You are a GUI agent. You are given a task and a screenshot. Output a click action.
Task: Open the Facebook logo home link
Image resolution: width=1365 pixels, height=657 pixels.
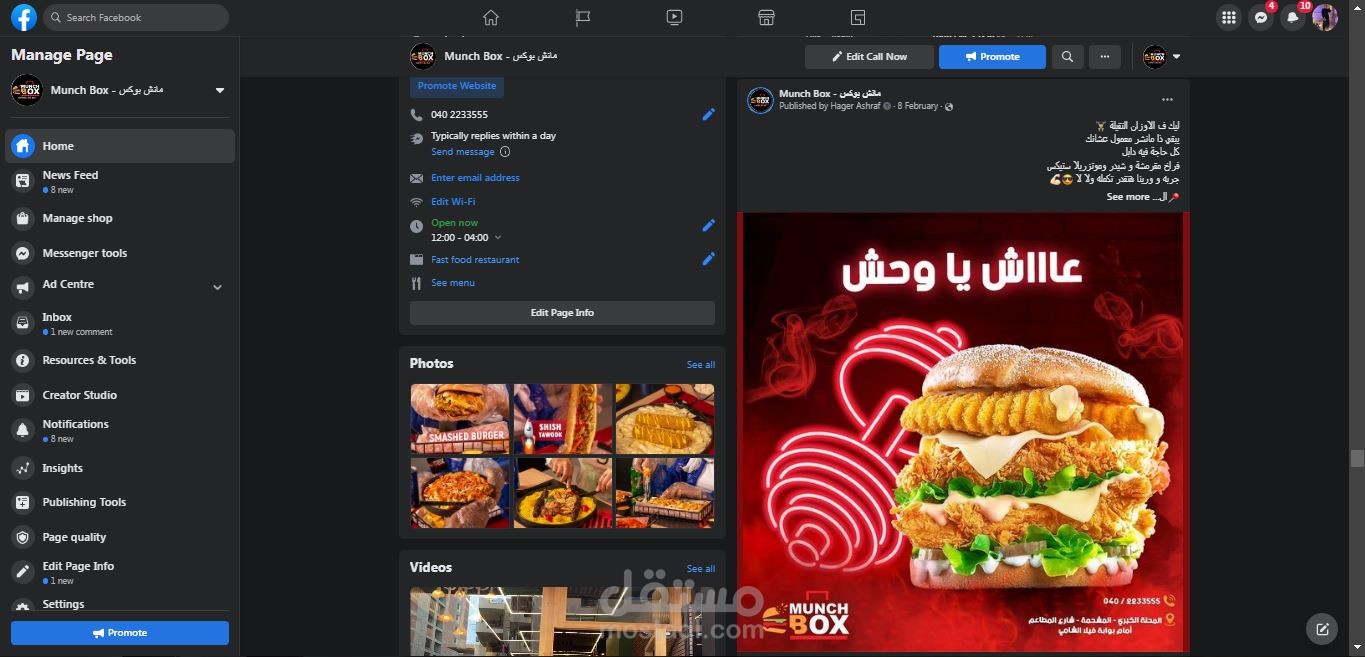(23, 17)
